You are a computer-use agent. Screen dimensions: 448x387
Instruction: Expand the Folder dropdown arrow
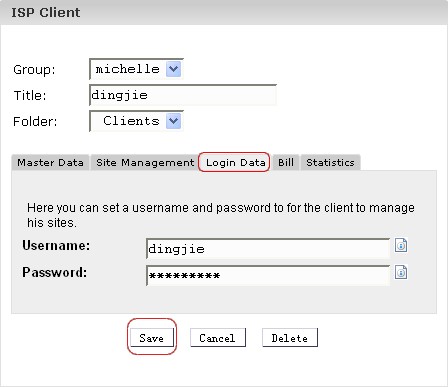click(x=173, y=121)
